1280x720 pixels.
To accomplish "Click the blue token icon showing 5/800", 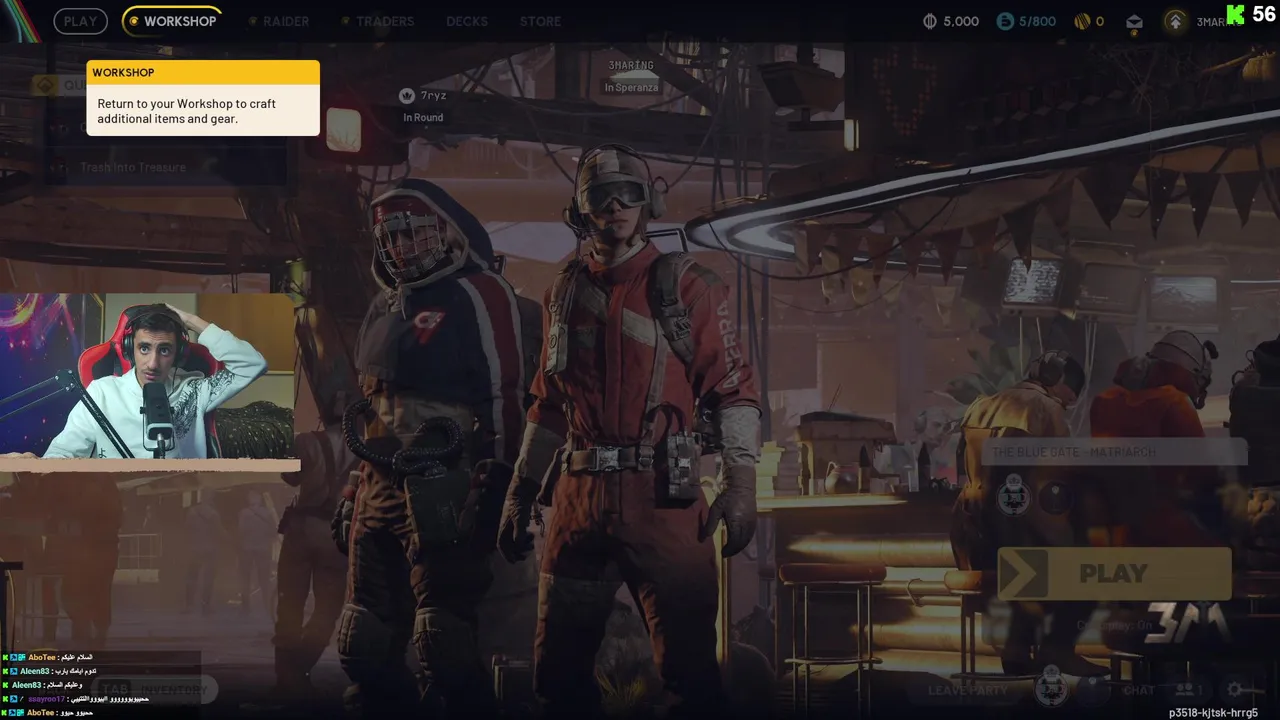I will pyautogui.click(x=1005, y=21).
